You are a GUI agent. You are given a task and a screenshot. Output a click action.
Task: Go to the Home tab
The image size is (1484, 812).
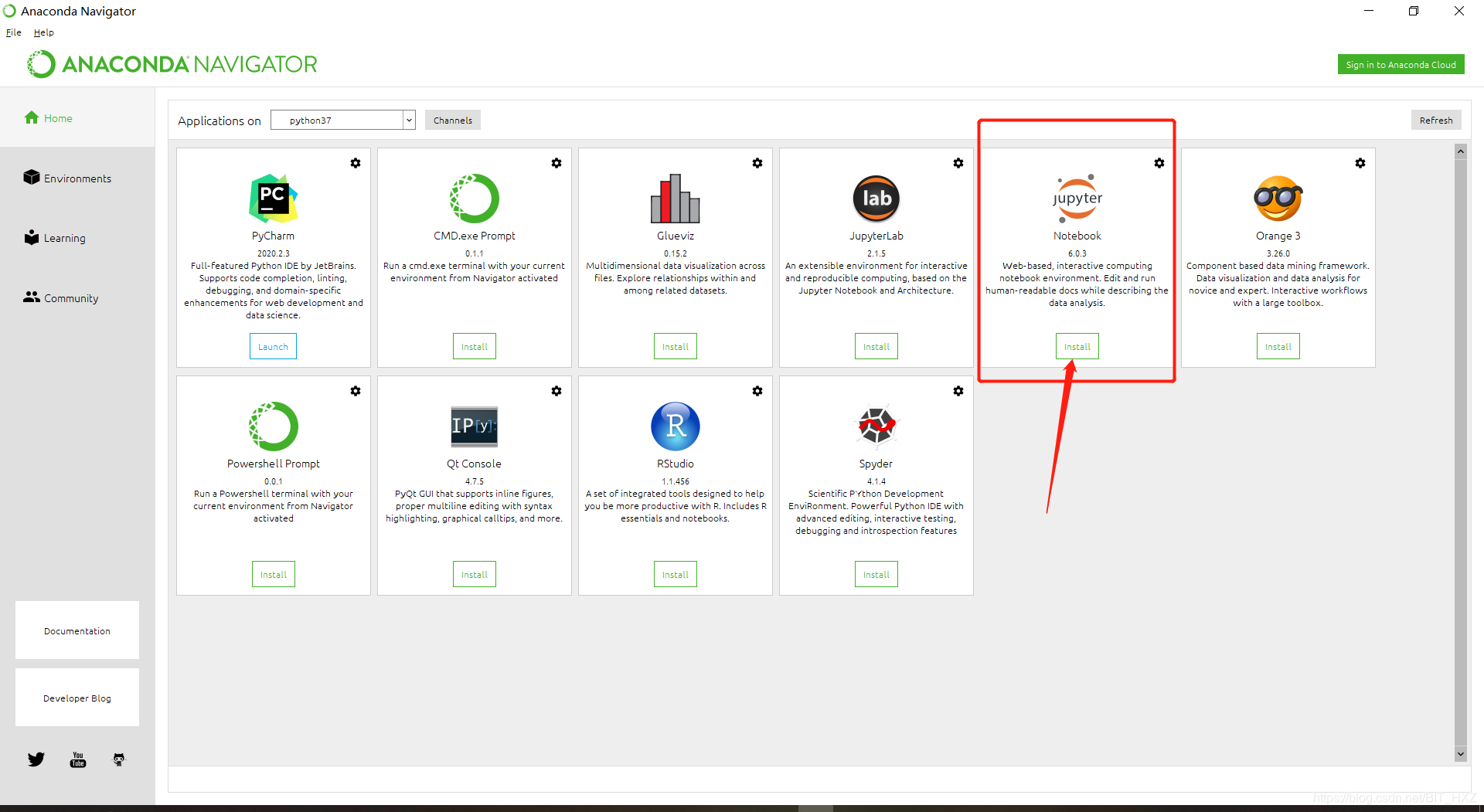click(x=77, y=117)
